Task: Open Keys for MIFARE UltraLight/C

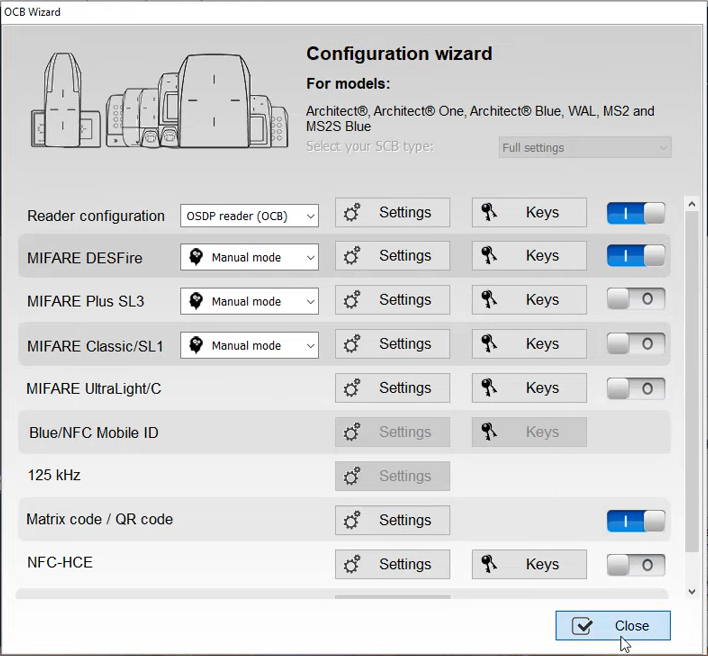Action: click(529, 388)
